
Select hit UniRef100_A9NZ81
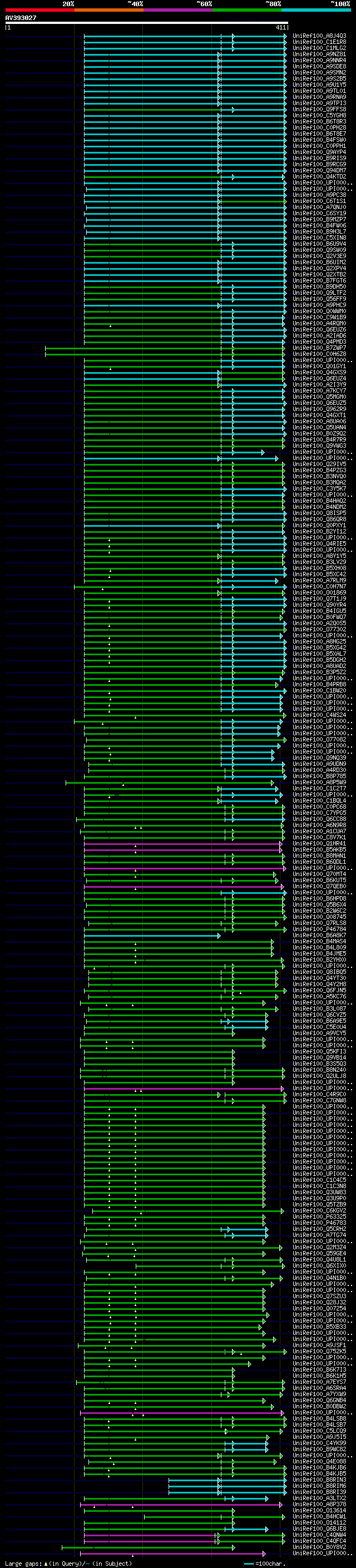tap(319, 54)
